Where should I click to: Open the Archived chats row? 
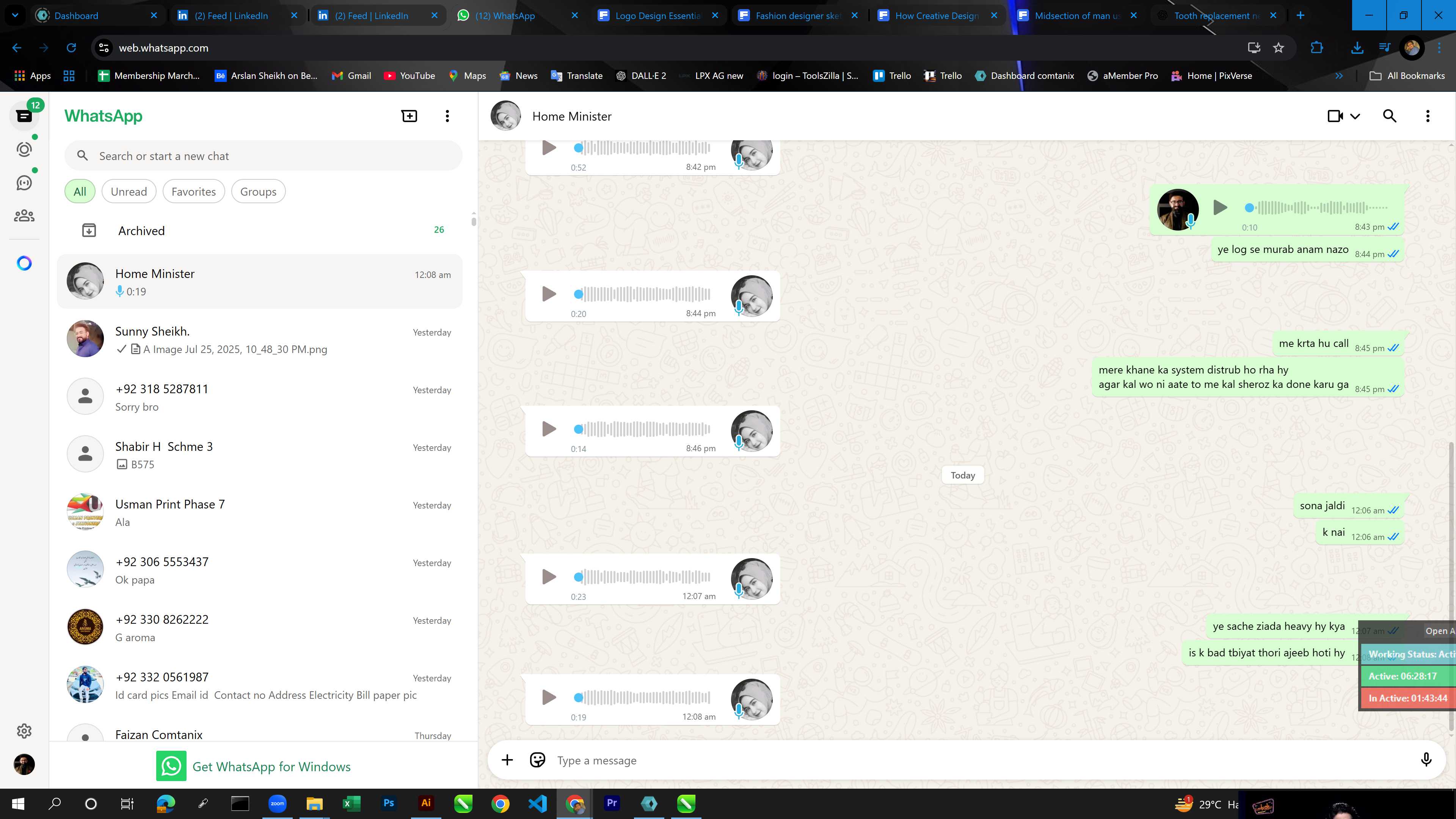260,230
